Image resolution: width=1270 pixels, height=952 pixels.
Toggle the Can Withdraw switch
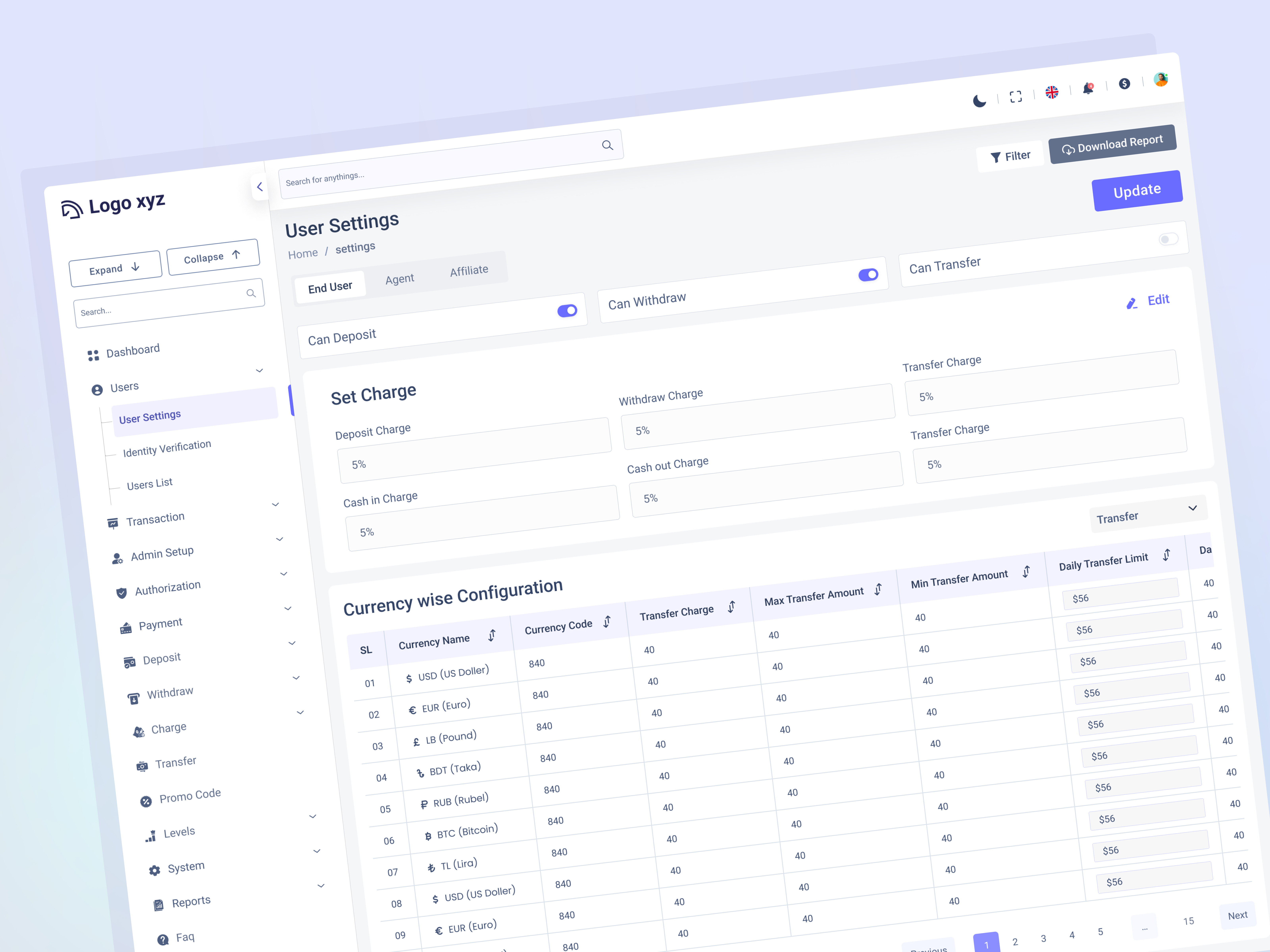click(x=868, y=275)
